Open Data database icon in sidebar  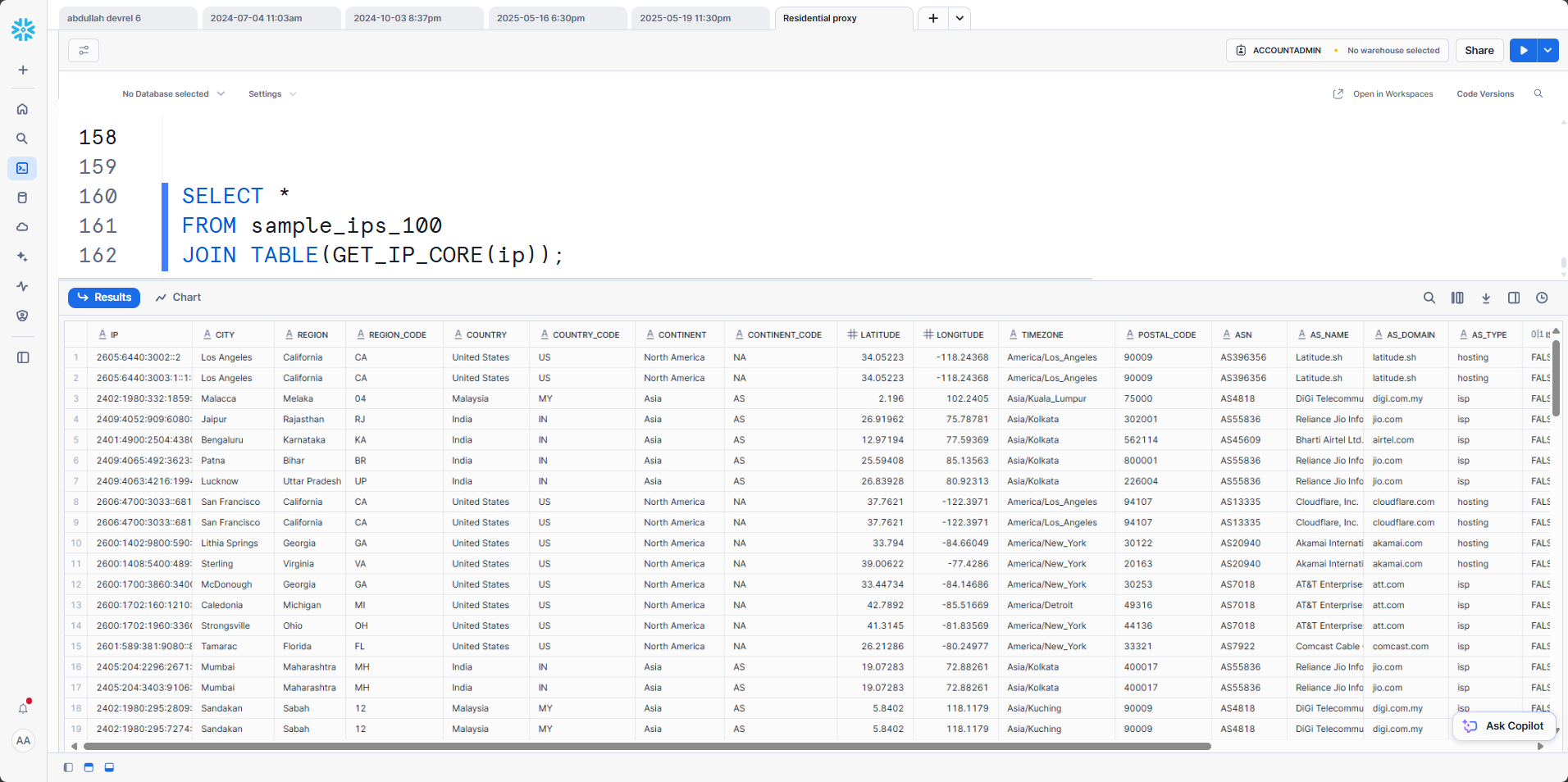(23, 198)
